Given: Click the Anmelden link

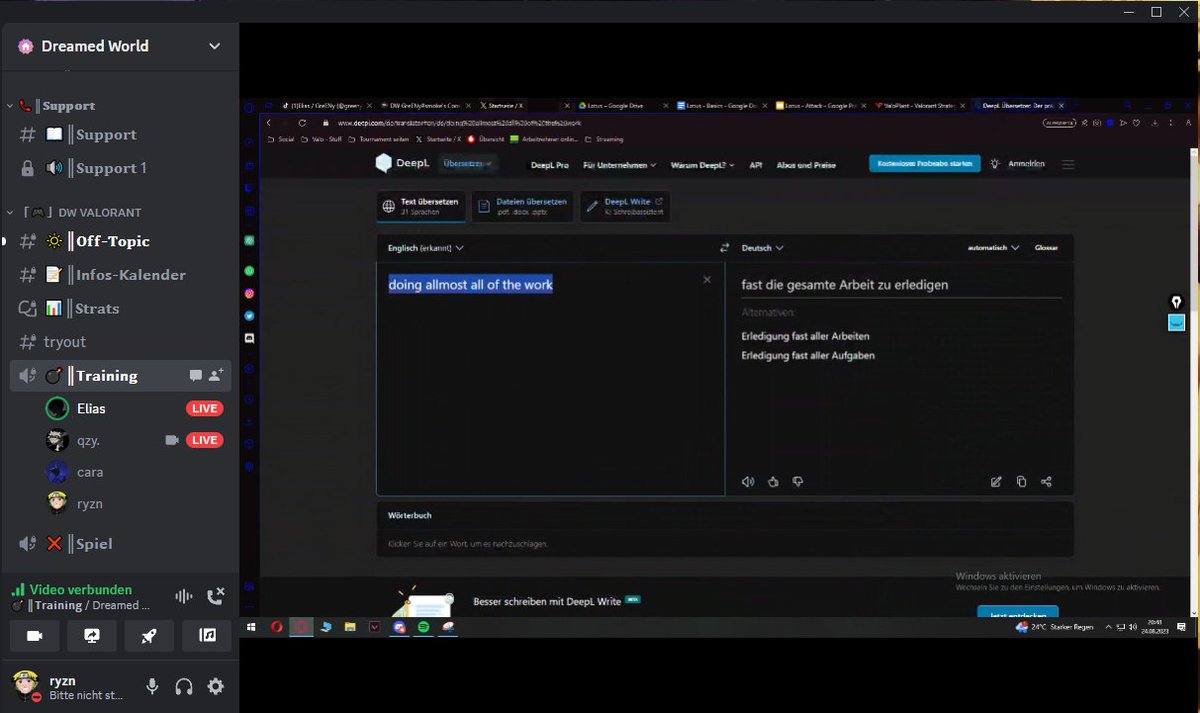Looking at the screenshot, I should 1027,164.
